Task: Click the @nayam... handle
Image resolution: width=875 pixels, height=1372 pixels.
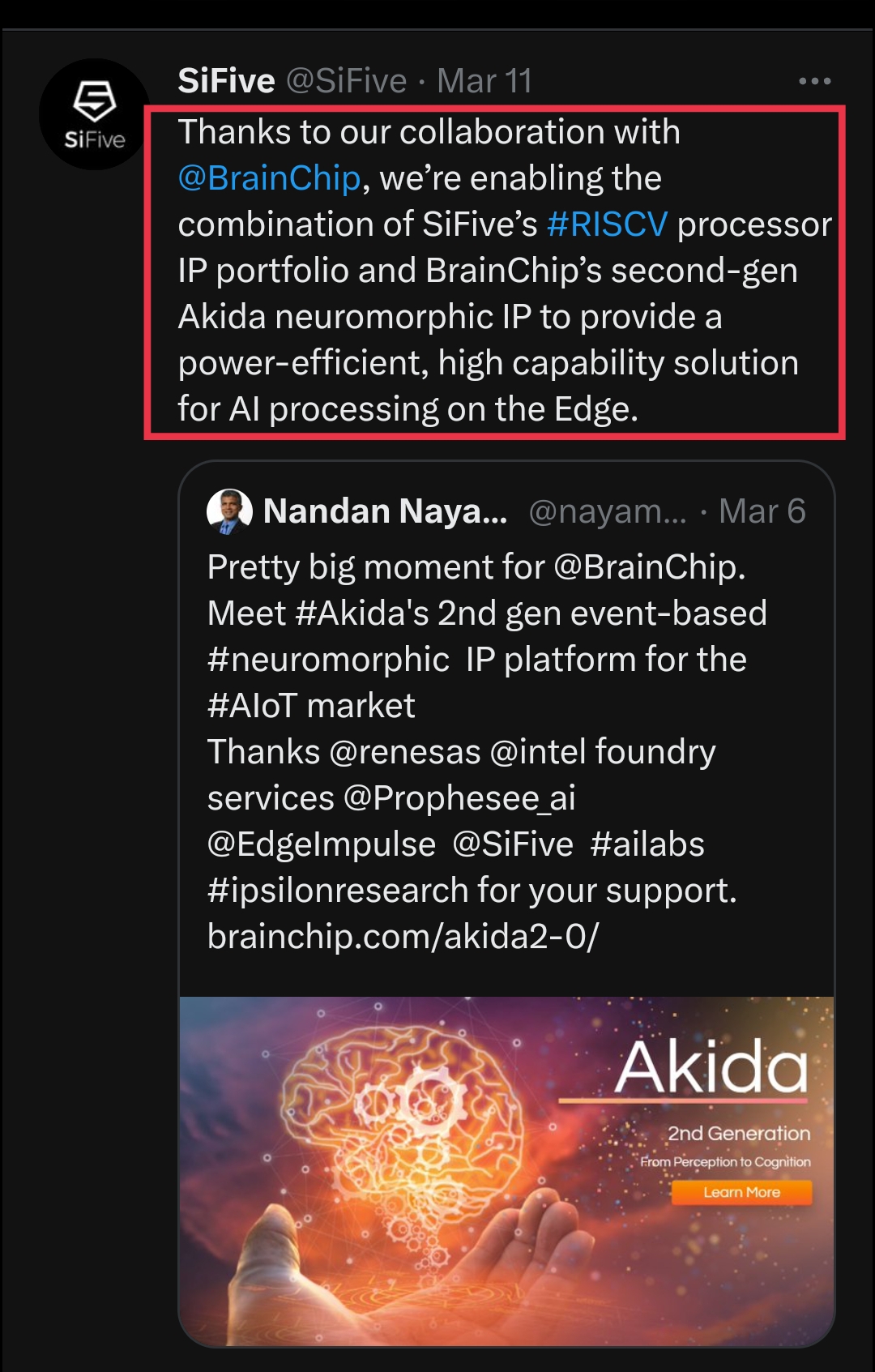Action: tap(607, 511)
